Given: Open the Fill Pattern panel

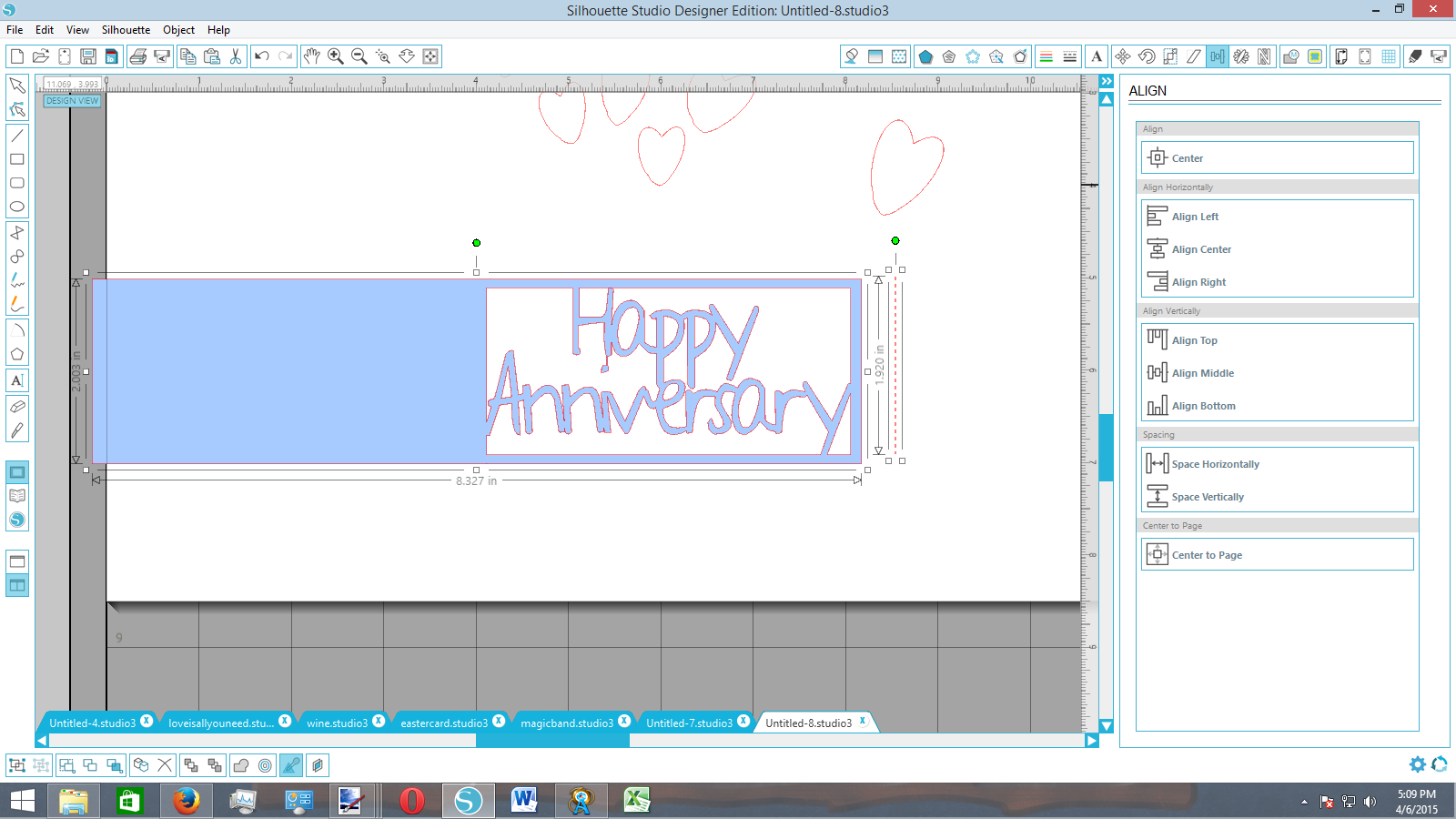Looking at the screenshot, I should [899, 56].
